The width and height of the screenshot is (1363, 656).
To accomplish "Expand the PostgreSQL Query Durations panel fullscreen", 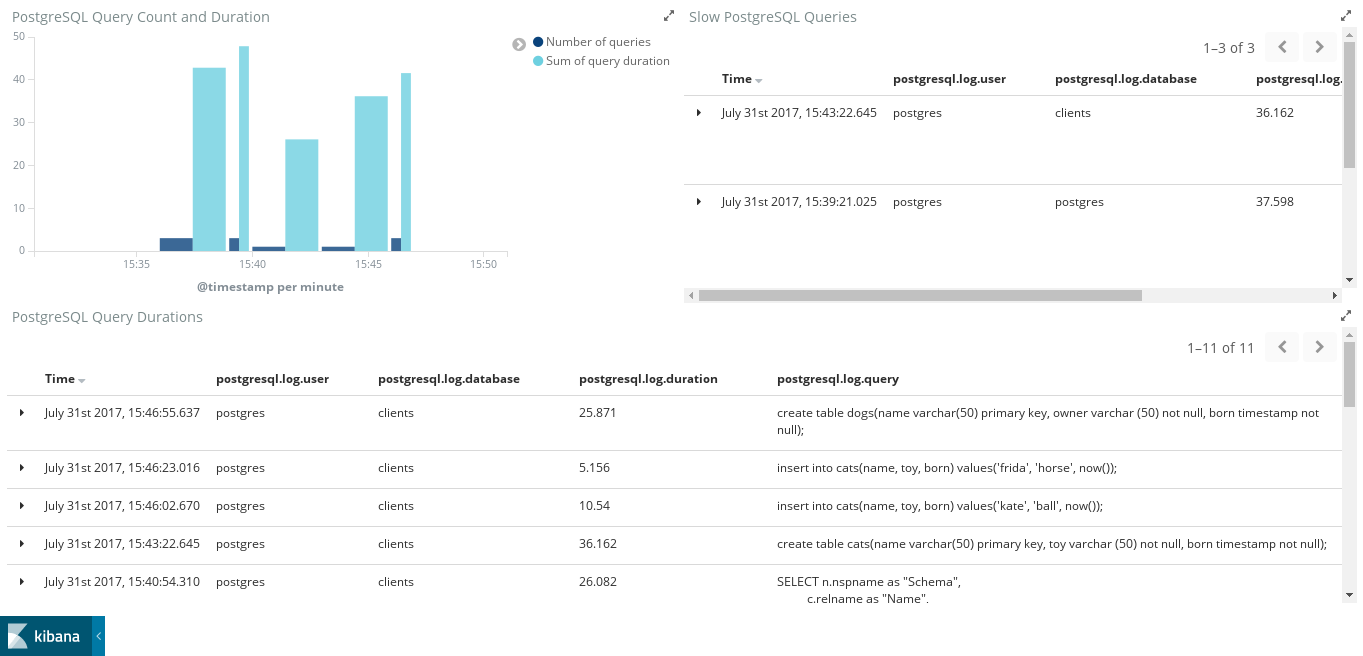I will click(x=1346, y=314).
